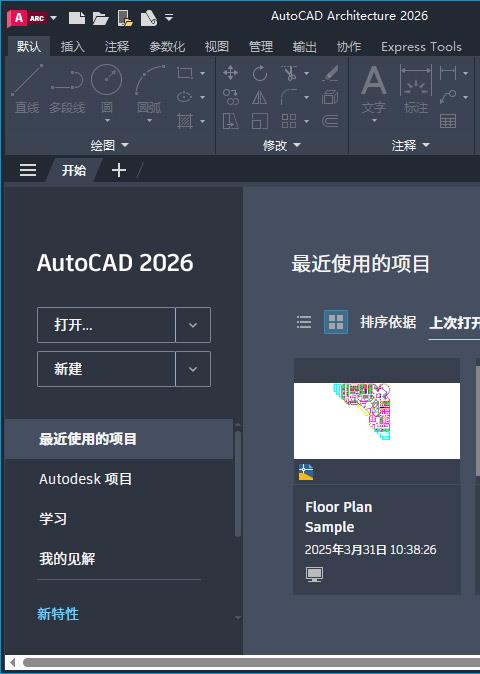Switch recent files to grid view
The height and width of the screenshot is (674, 480).
coord(336,322)
